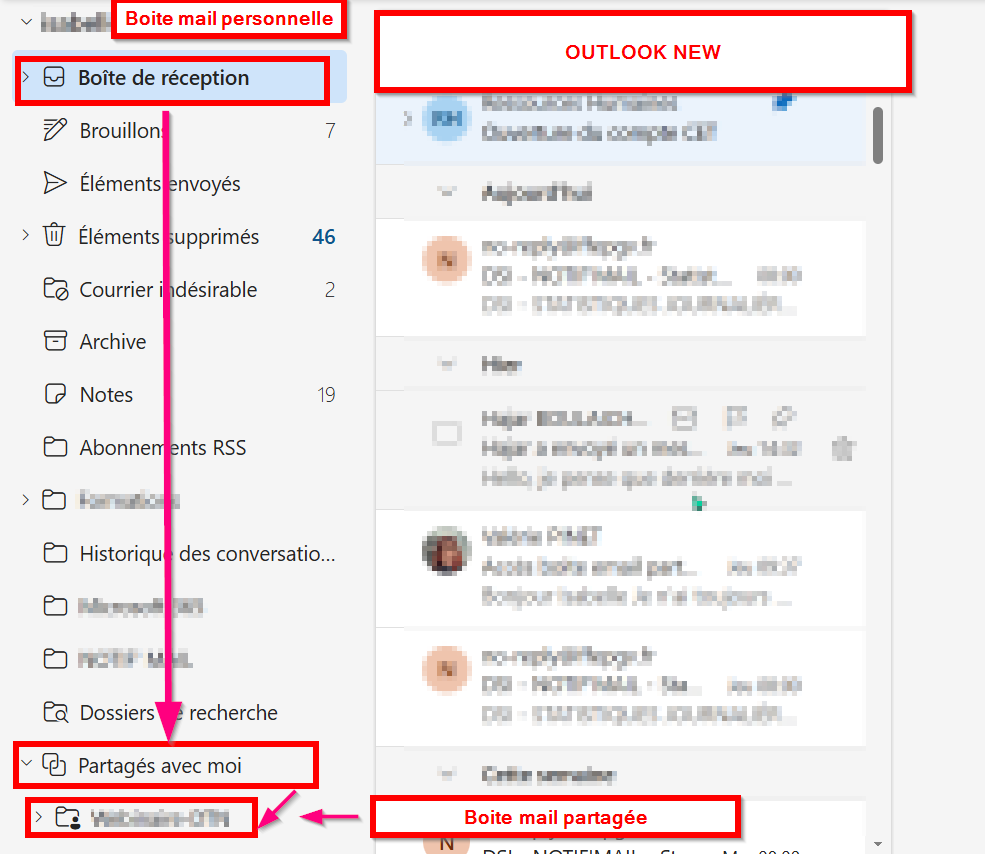
Task: Open the last no-reply message before Cette semaine
Action: click(x=621, y=687)
